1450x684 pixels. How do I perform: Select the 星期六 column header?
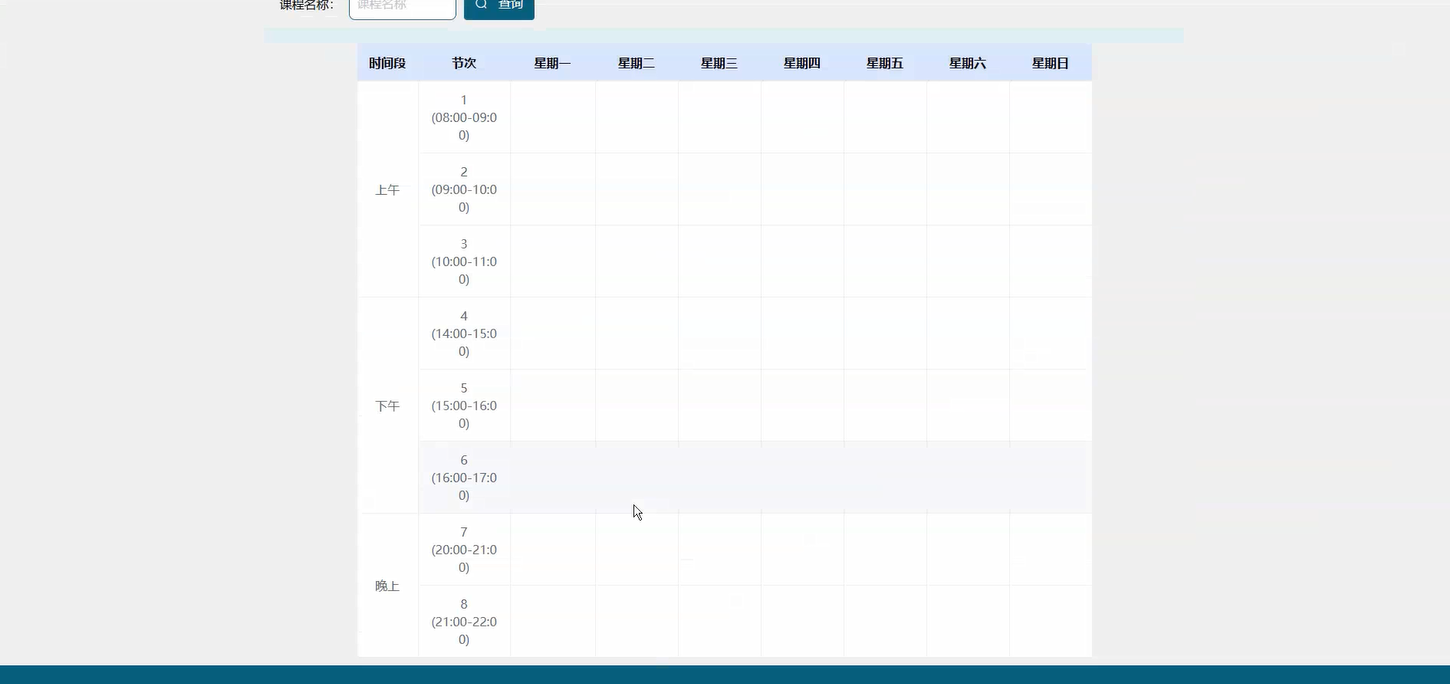[x=968, y=63]
